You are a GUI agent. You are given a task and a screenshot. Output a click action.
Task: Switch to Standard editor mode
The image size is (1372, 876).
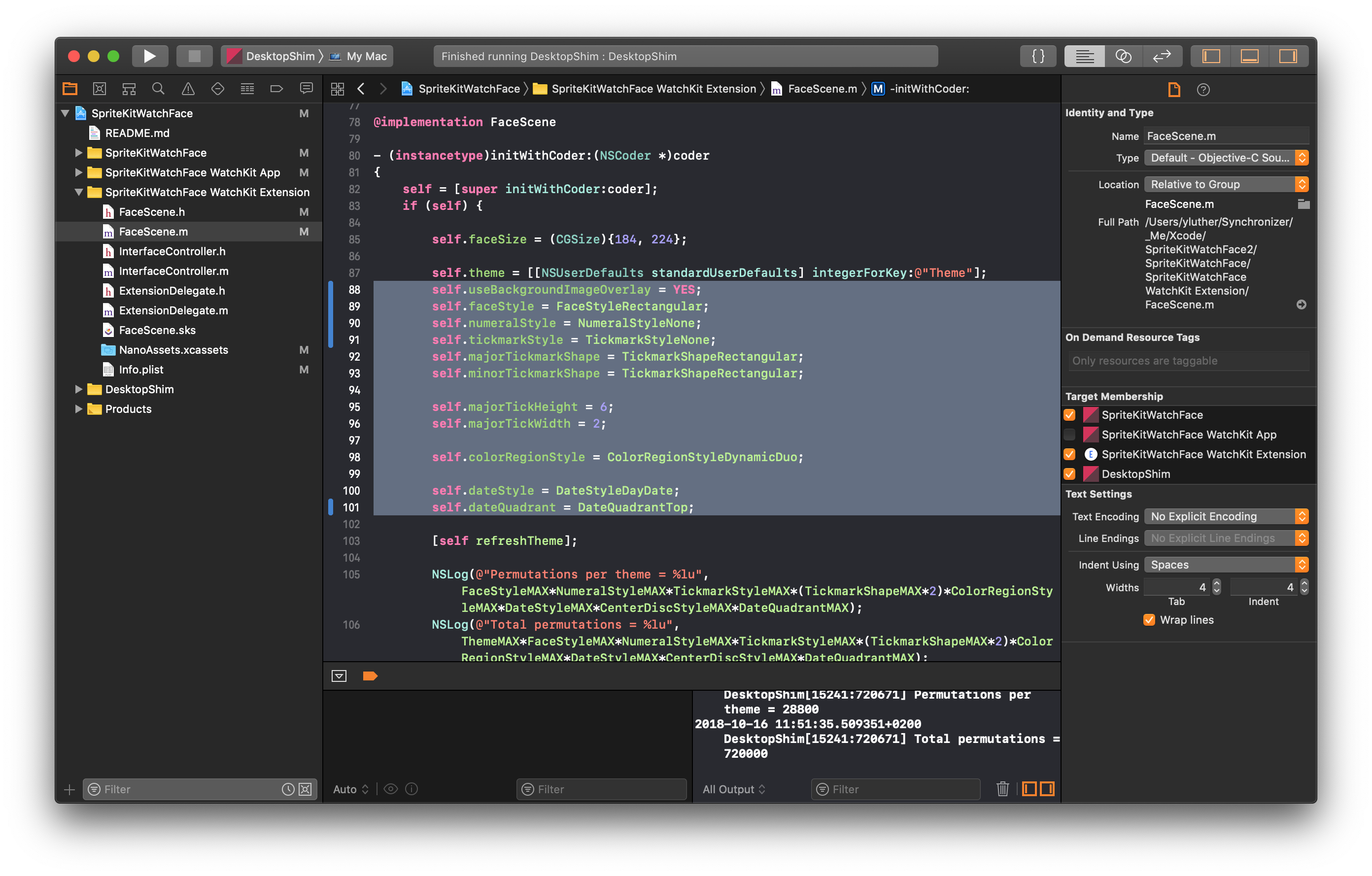tap(1084, 56)
